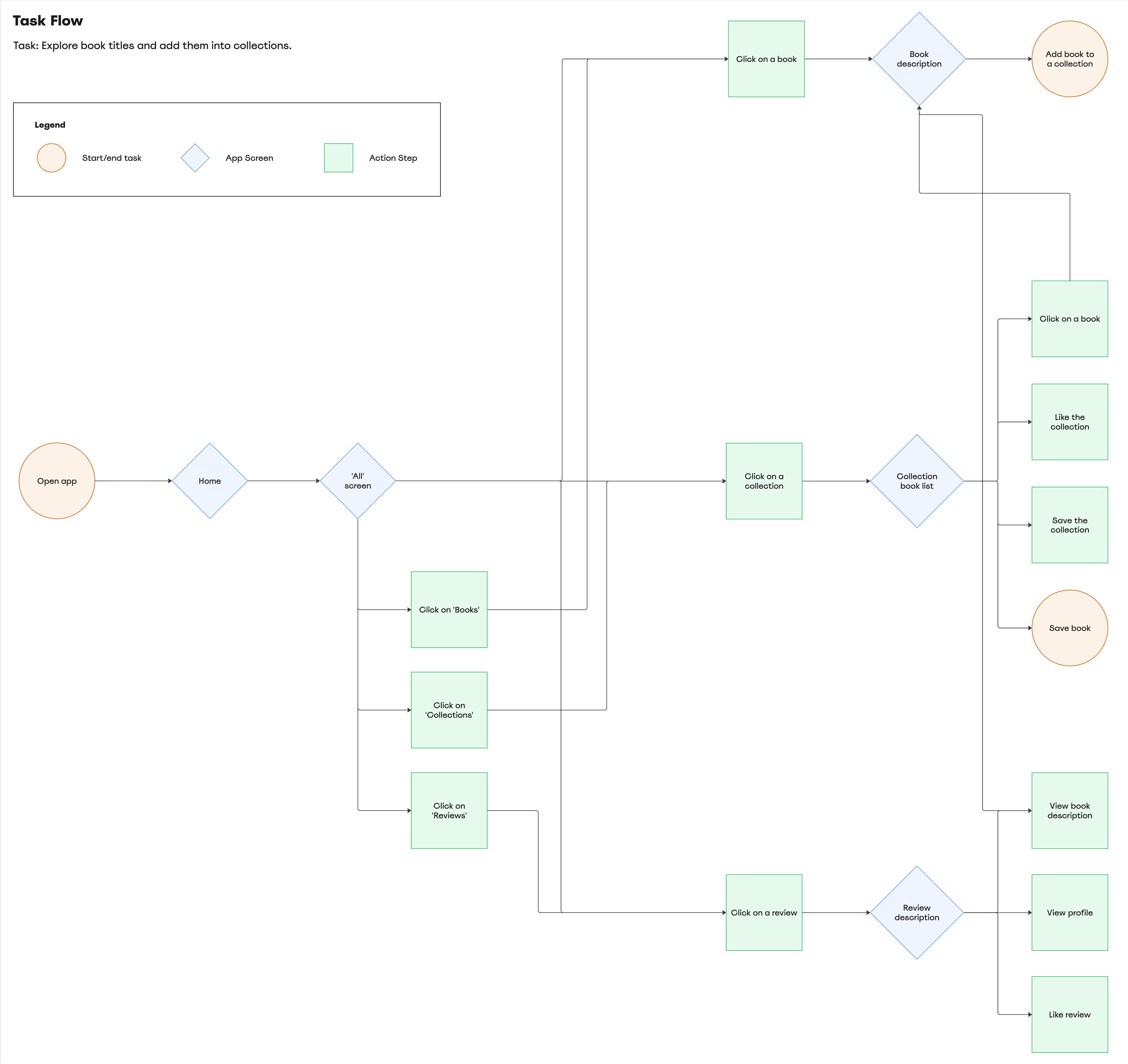Click the Home diamond node
The height and width of the screenshot is (1064, 1128).
pos(210,481)
